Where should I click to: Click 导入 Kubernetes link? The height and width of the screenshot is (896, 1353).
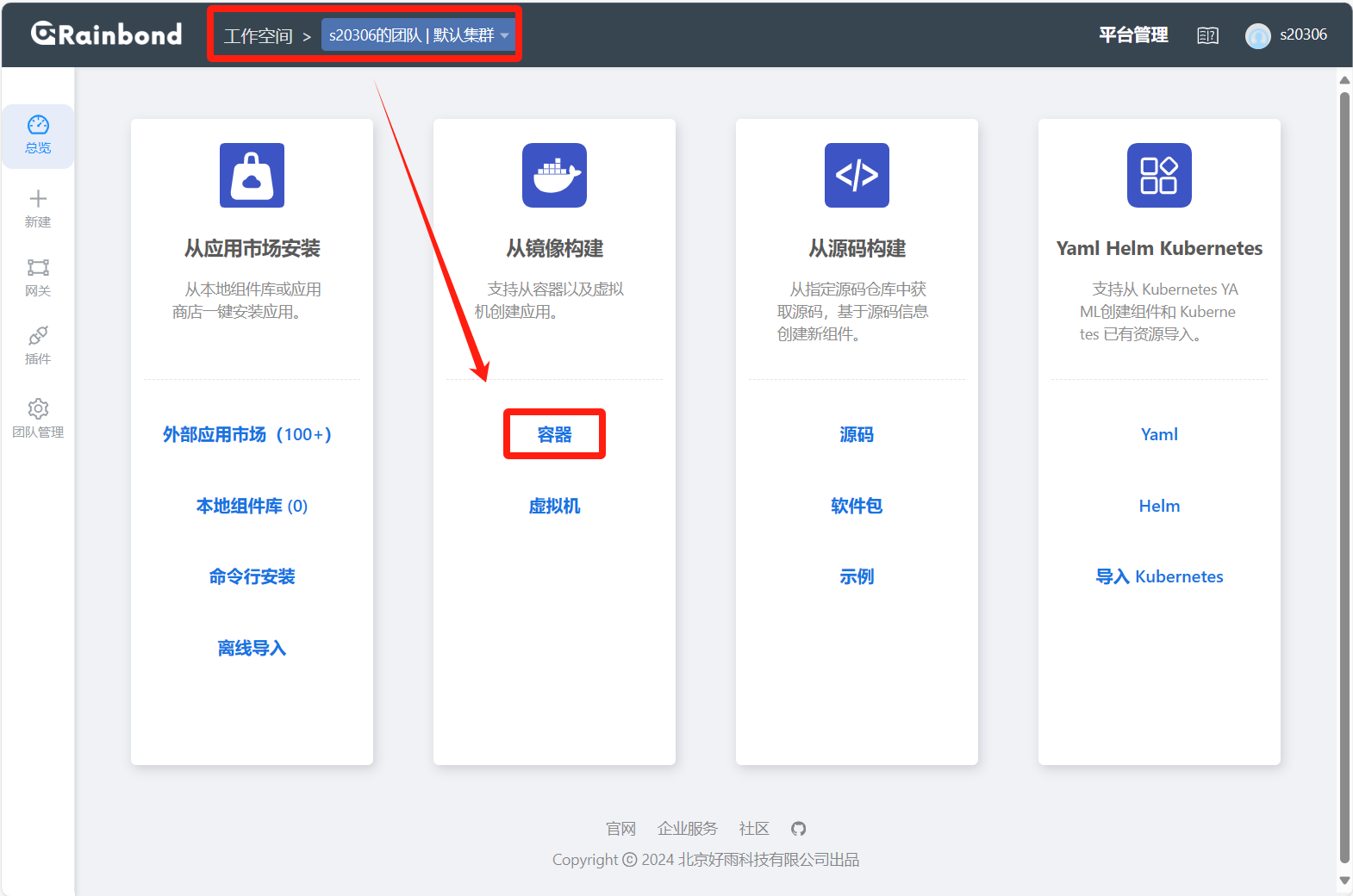tap(1159, 577)
